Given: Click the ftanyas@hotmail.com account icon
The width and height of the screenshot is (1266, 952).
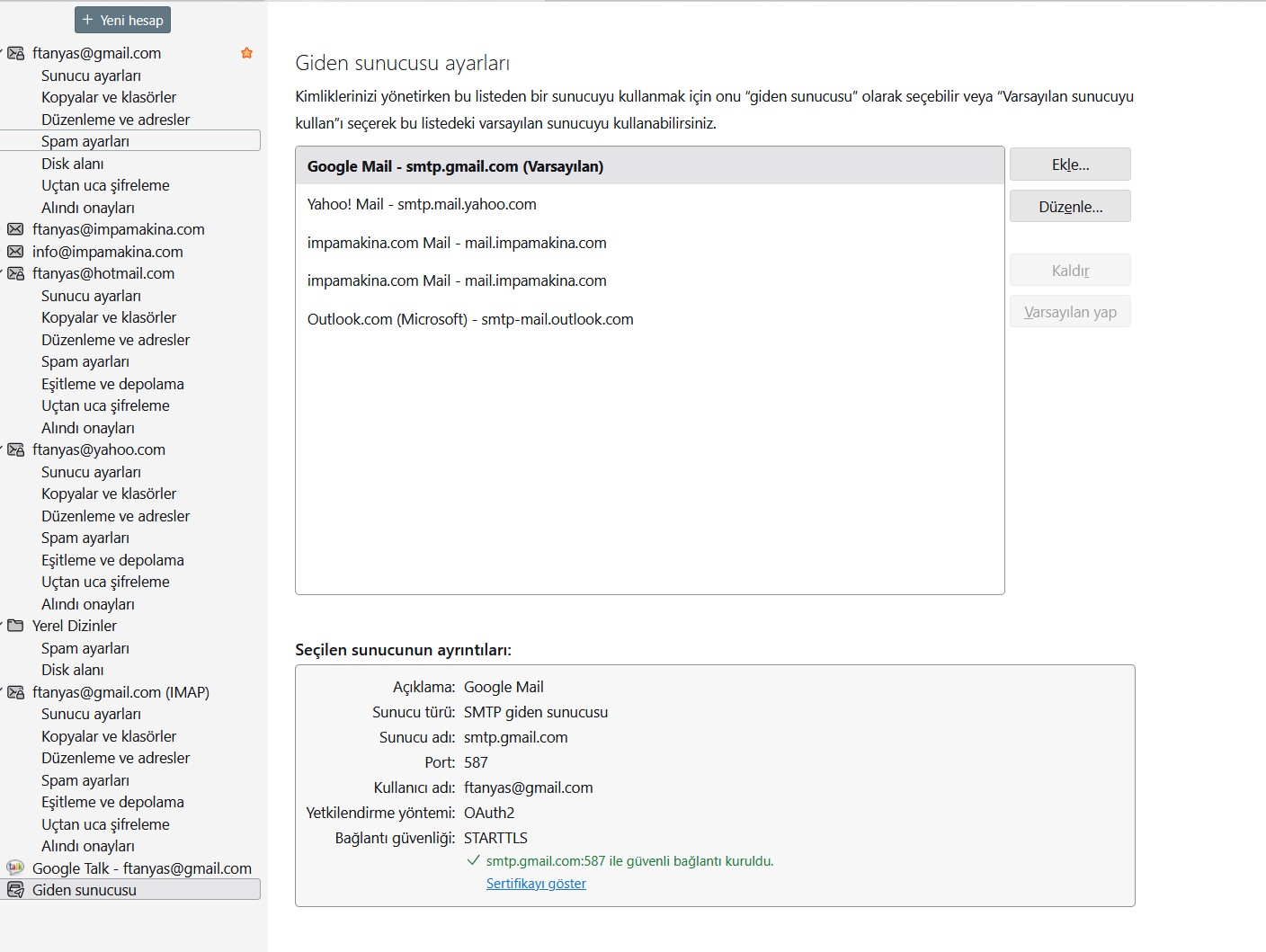Looking at the screenshot, I should point(15,273).
